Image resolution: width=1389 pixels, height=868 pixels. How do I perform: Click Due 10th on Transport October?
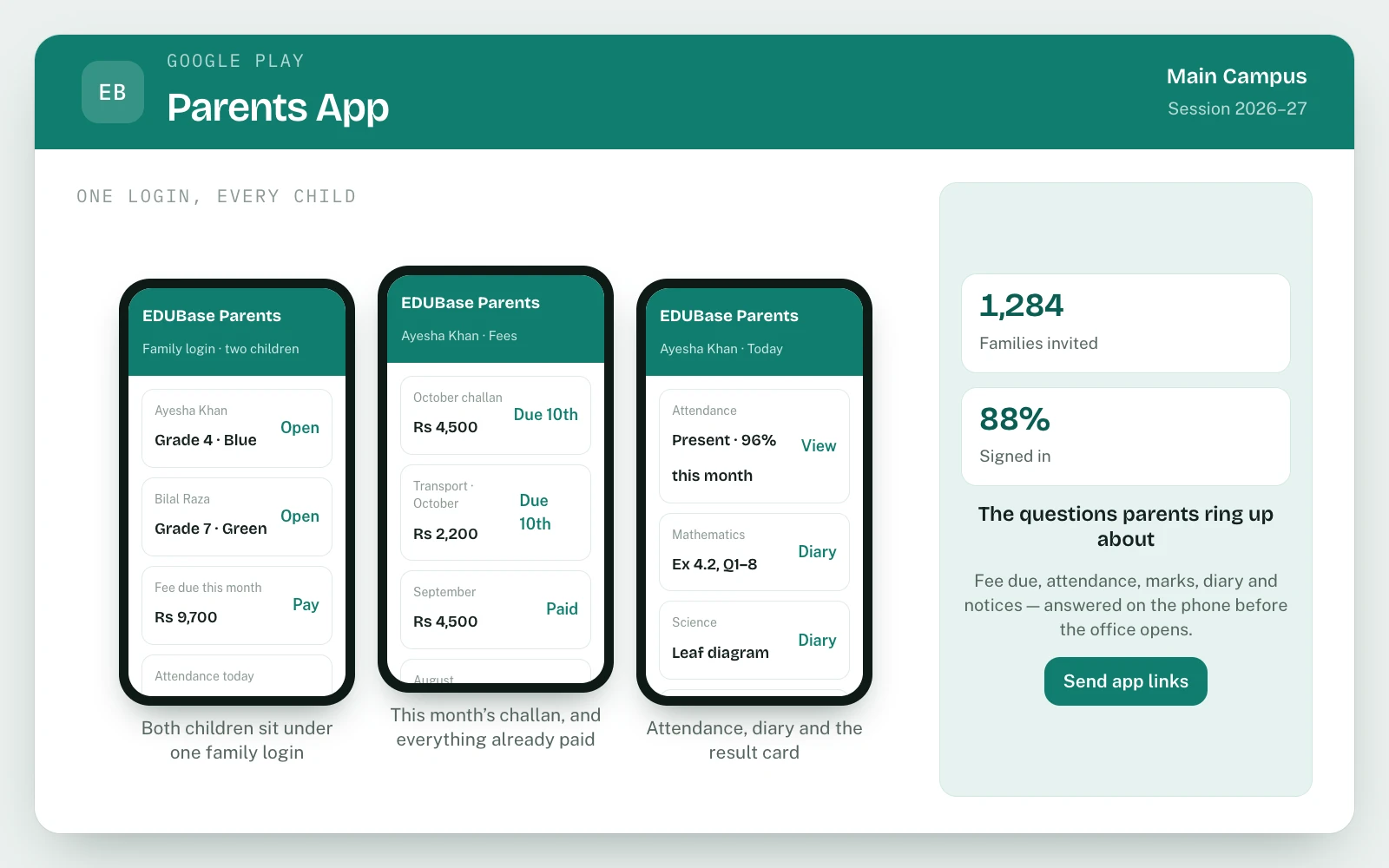(535, 512)
